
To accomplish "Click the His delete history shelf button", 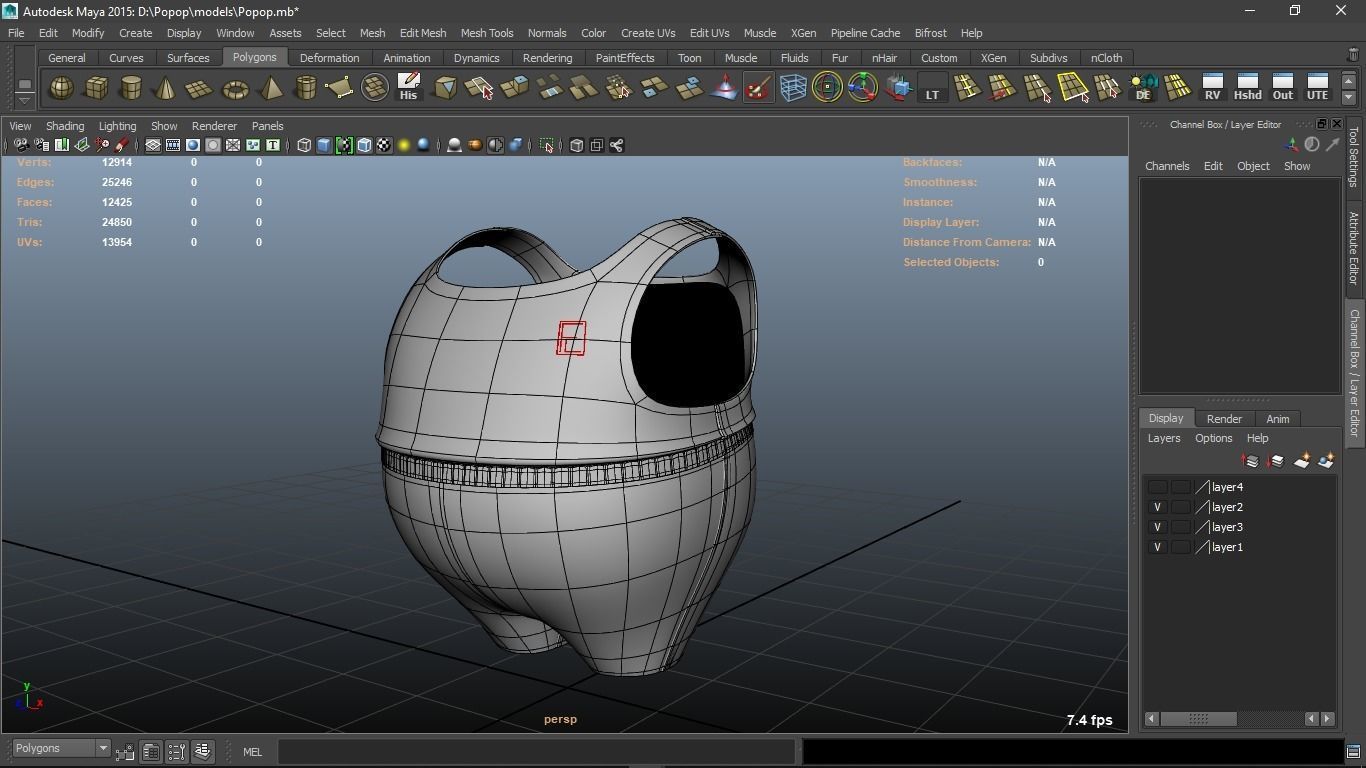I will tap(408, 88).
